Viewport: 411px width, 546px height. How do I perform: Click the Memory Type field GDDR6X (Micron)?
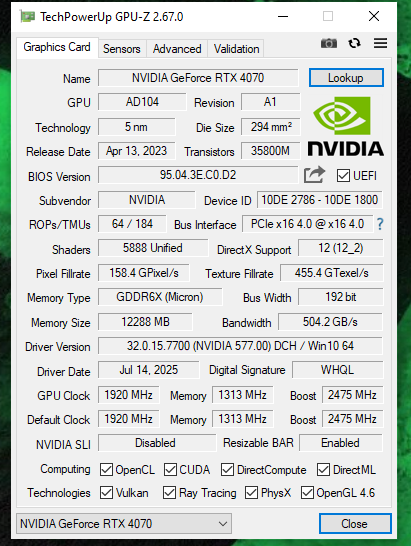click(x=160, y=297)
